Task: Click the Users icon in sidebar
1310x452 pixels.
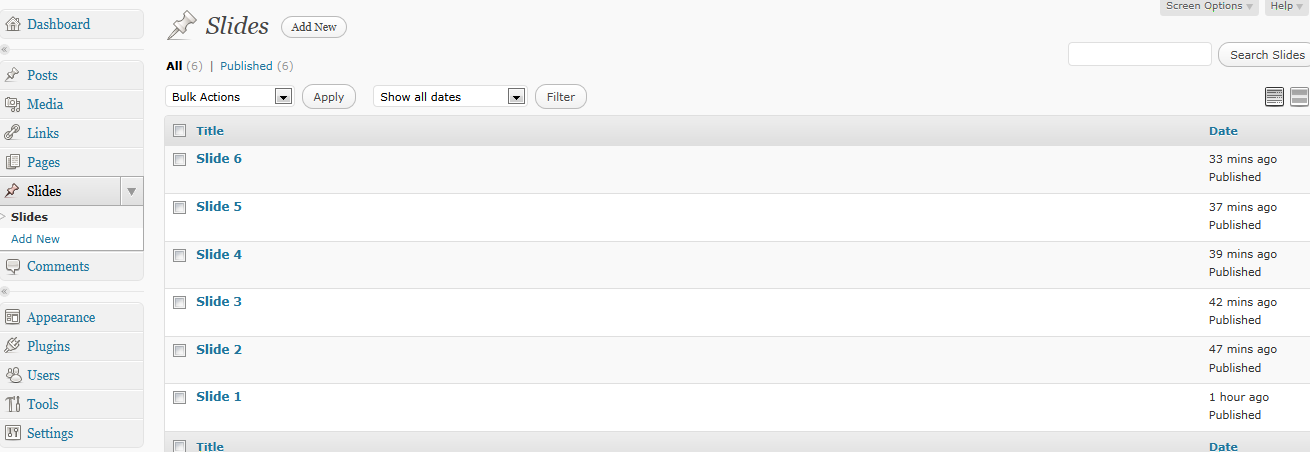Action: (12, 375)
